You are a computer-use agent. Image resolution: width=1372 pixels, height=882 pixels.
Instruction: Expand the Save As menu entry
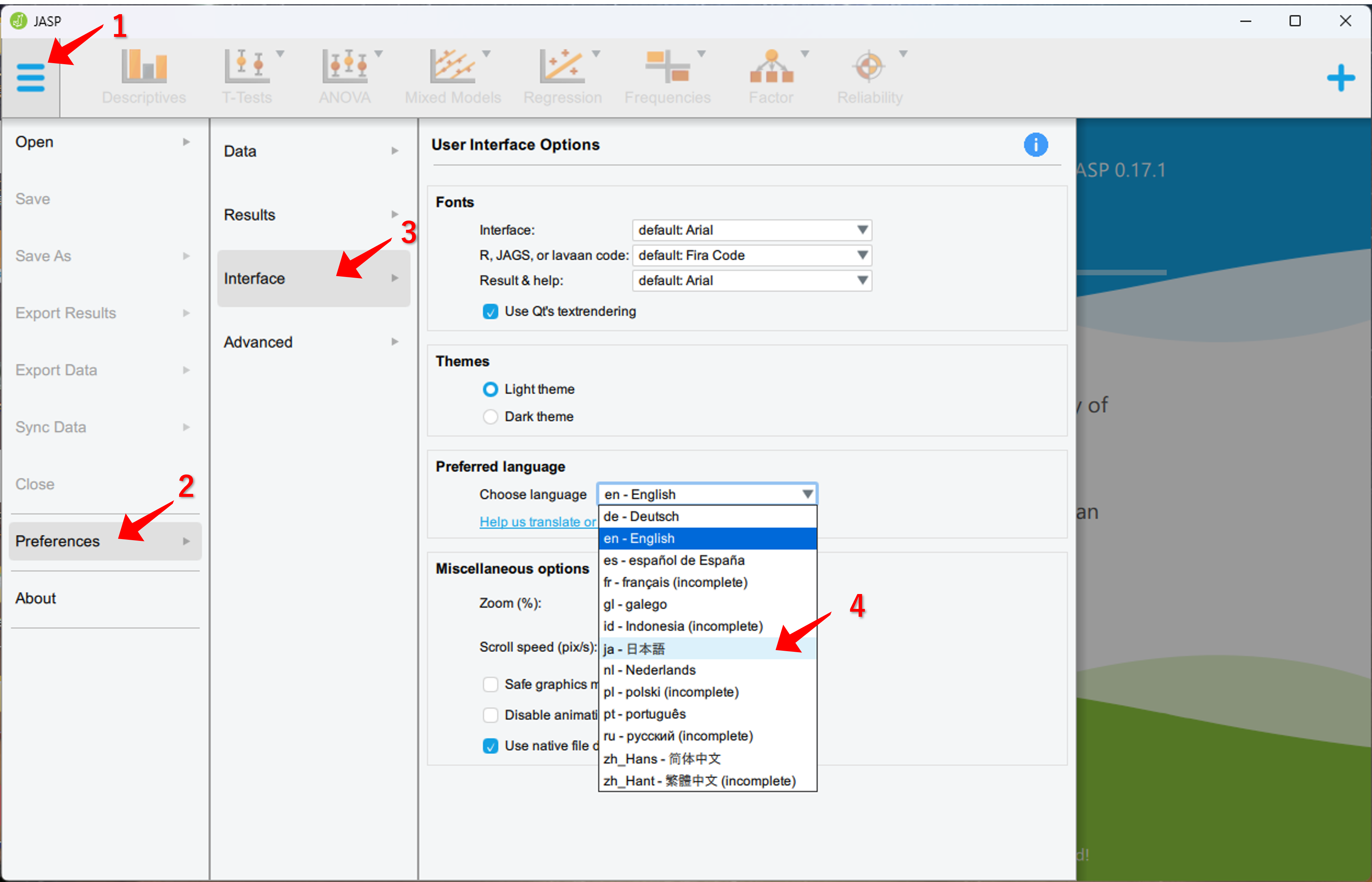105,256
